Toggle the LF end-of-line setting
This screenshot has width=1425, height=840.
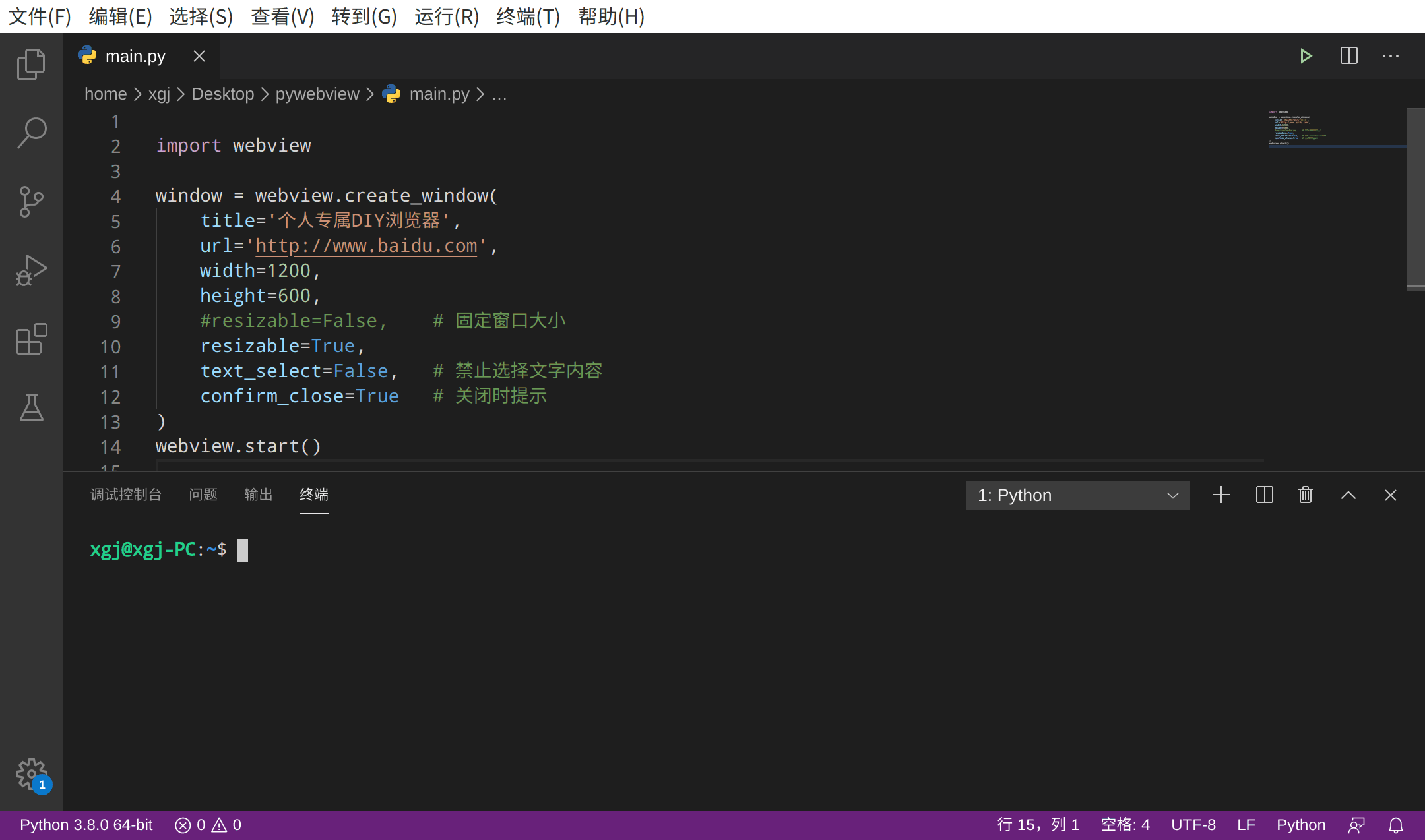(x=1246, y=825)
